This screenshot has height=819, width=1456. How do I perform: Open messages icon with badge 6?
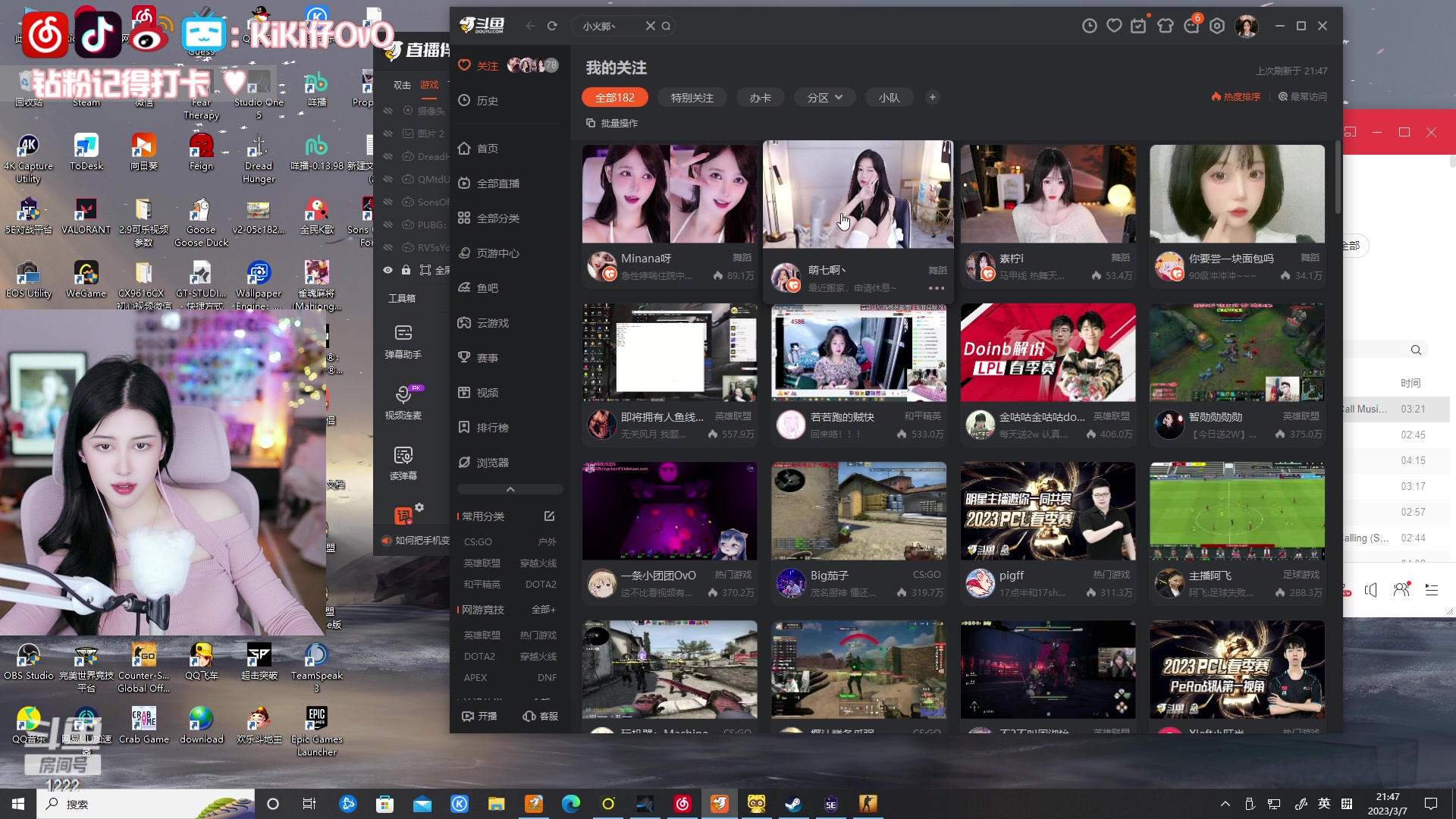pyautogui.click(x=1192, y=26)
